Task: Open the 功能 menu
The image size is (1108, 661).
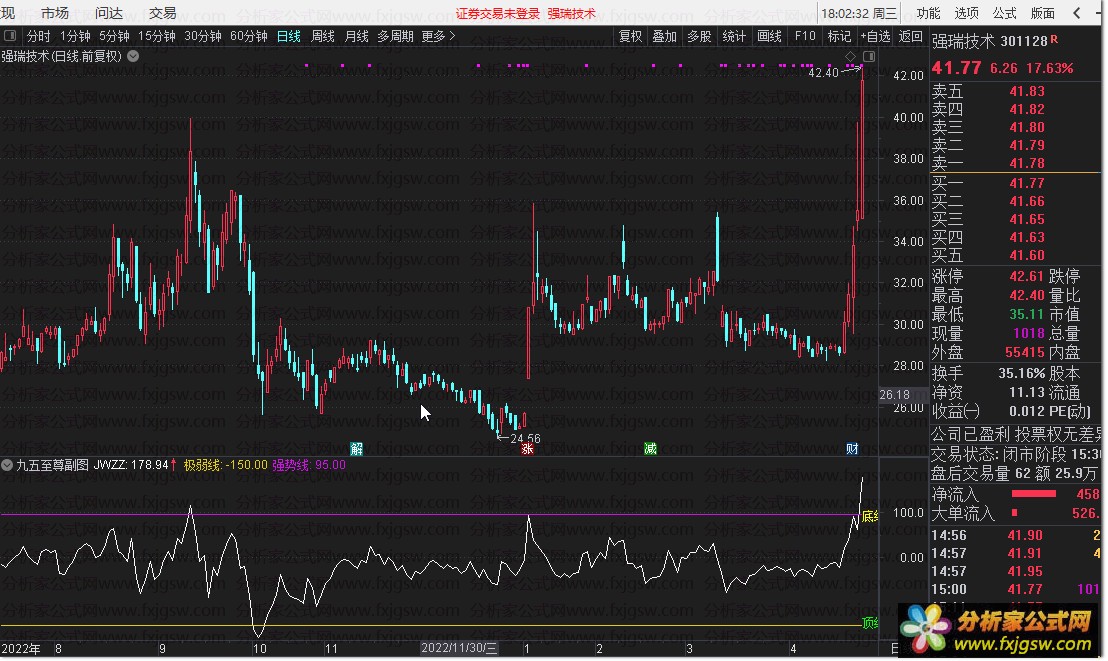Action: tap(929, 13)
